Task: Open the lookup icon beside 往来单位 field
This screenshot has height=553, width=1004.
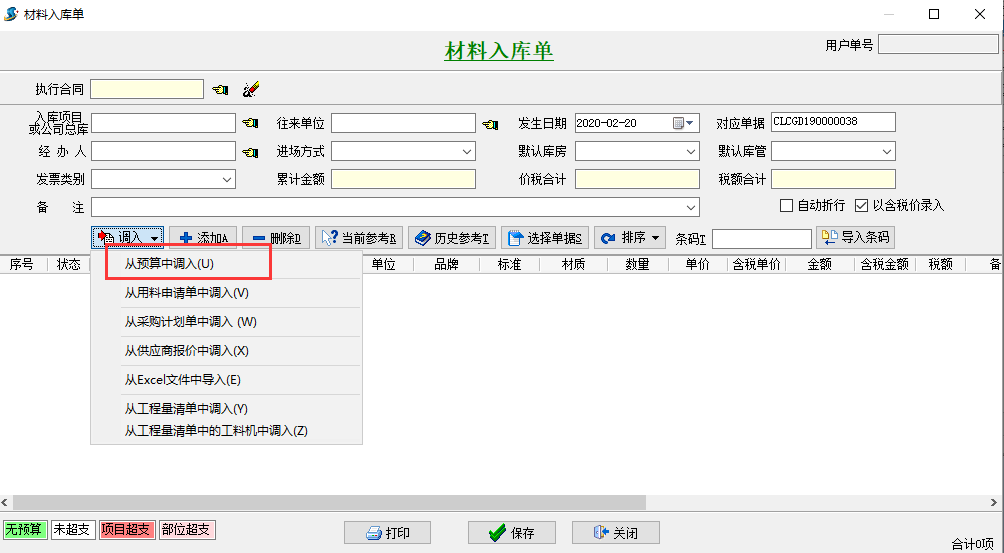Action: 490,124
